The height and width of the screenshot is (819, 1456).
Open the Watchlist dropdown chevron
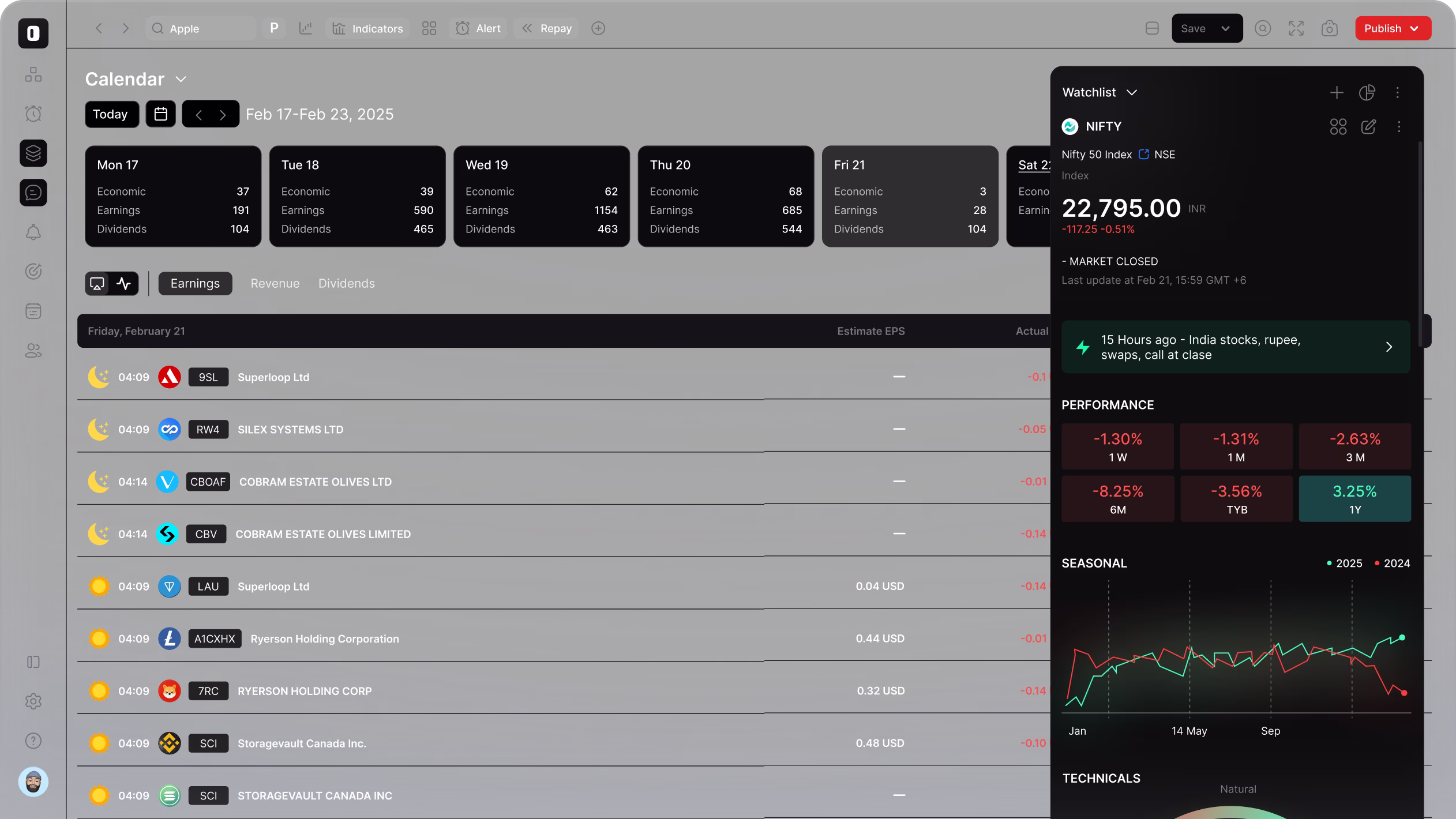(1131, 92)
